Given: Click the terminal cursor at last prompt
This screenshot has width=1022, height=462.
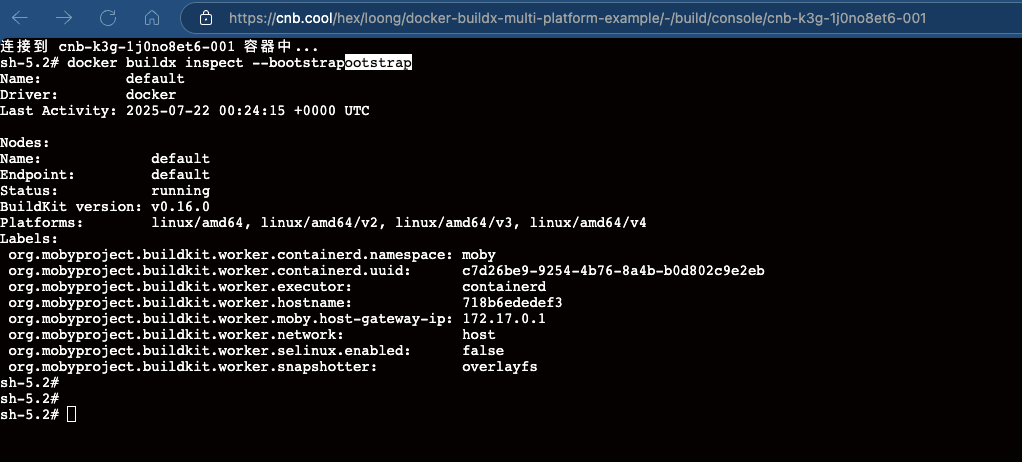Looking at the screenshot, I should [x=71, y=414].
